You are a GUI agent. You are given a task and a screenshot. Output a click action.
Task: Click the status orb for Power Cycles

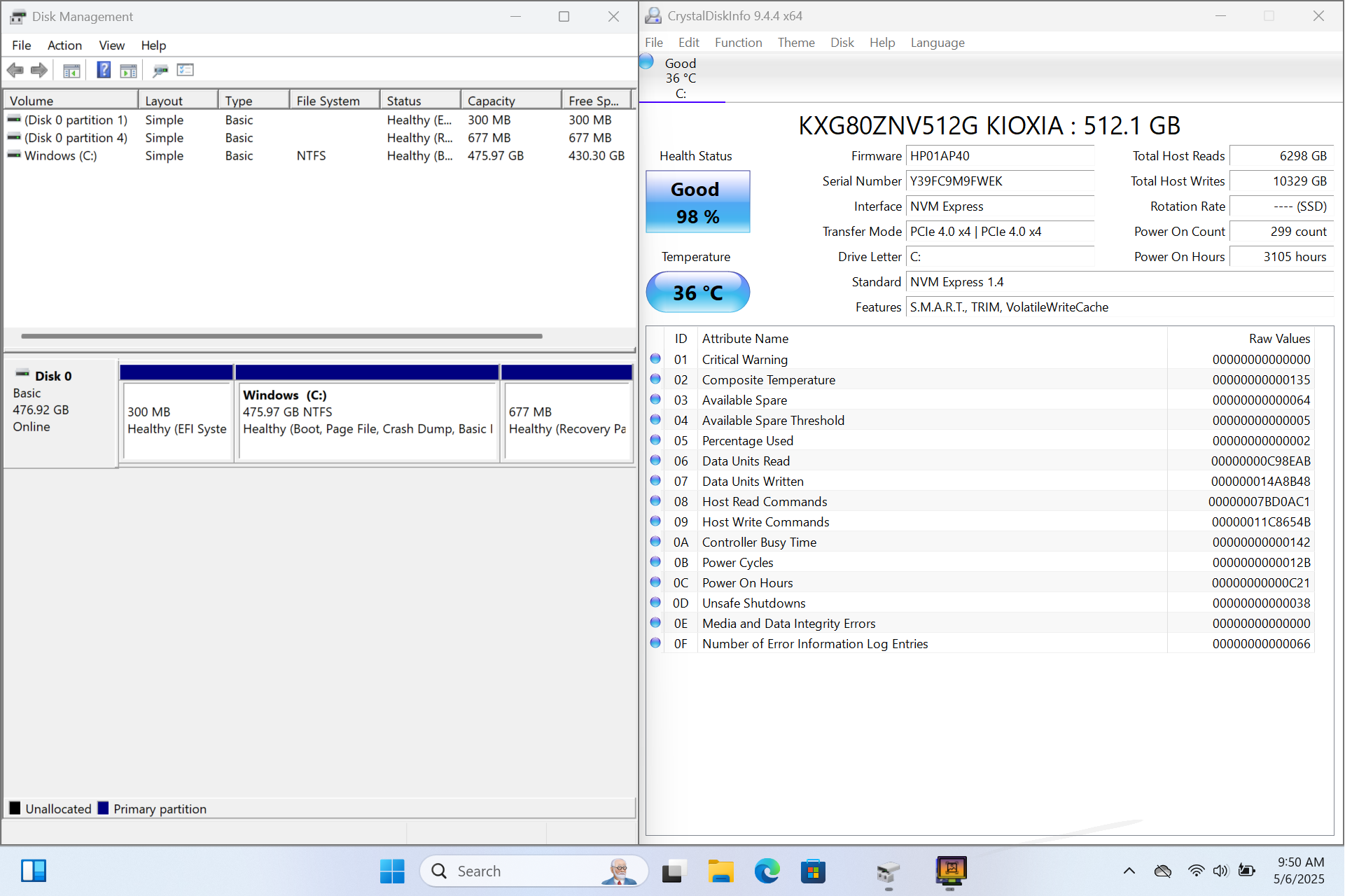click(655, 562)
